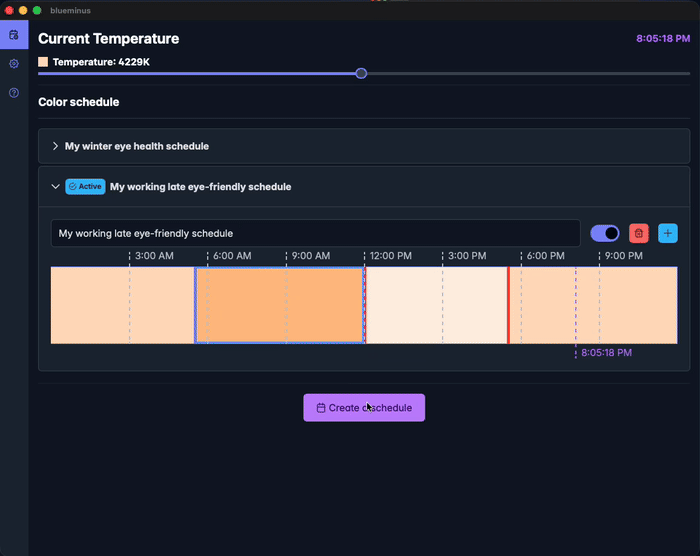The width and height of the screenshot is (700, 556).
Task: Add a time block with the blue plus button
Action: [x=668, y=233]
